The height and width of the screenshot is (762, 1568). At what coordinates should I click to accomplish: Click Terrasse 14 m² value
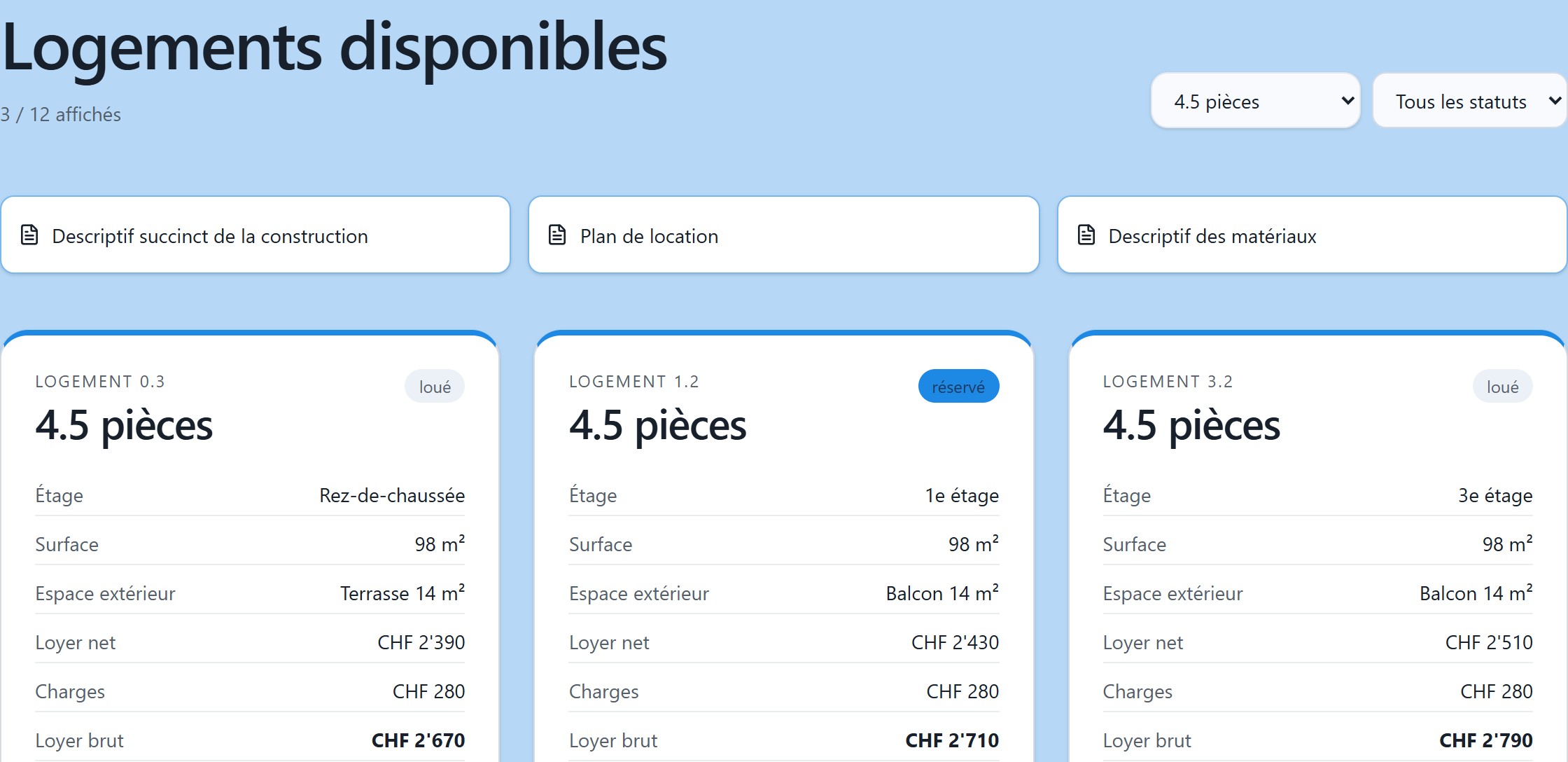point(402,593)
